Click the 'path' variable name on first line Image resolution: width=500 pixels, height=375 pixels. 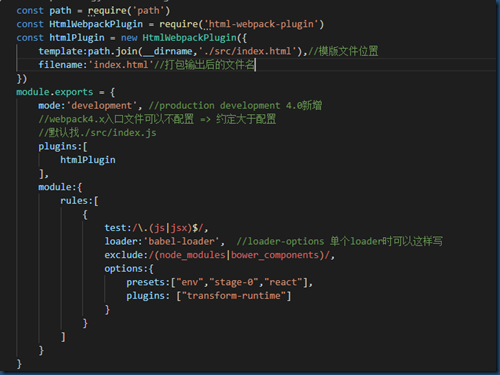pyautogui.click(x=60, y=11)
